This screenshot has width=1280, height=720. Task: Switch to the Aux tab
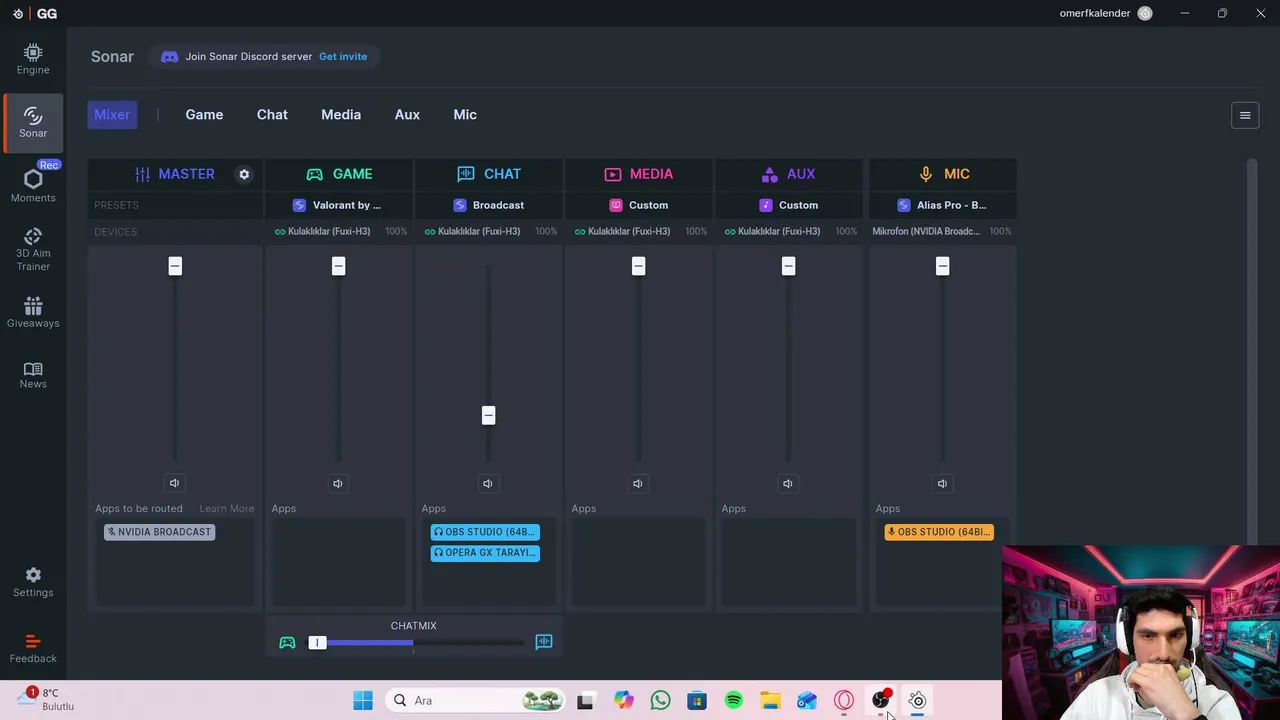pyautogui.click(x=407, y=115)
